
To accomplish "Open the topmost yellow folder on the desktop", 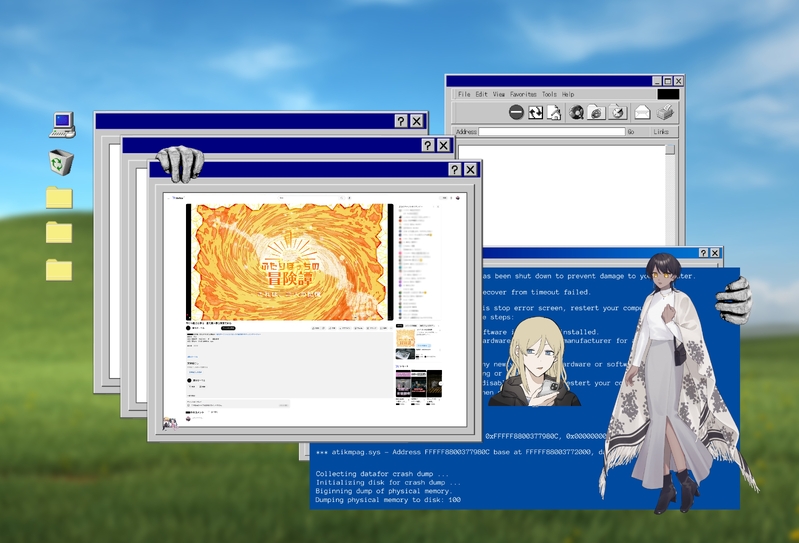I will pos(59,197).
